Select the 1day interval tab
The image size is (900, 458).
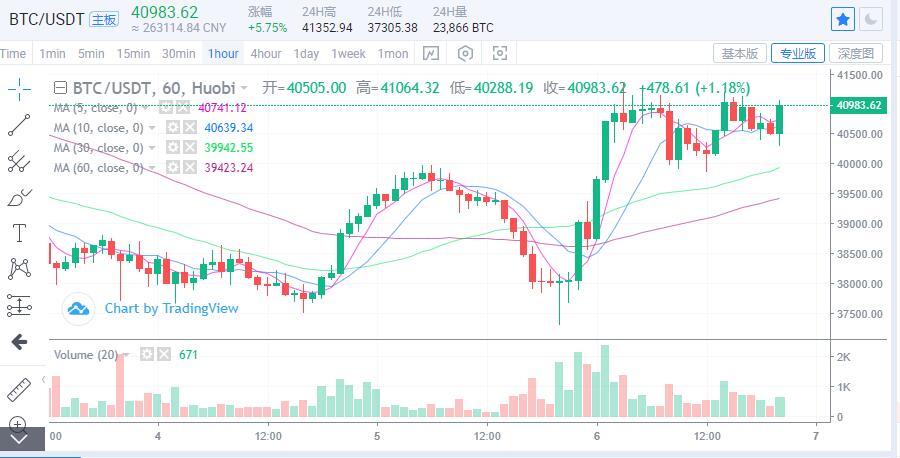[307, 53]
